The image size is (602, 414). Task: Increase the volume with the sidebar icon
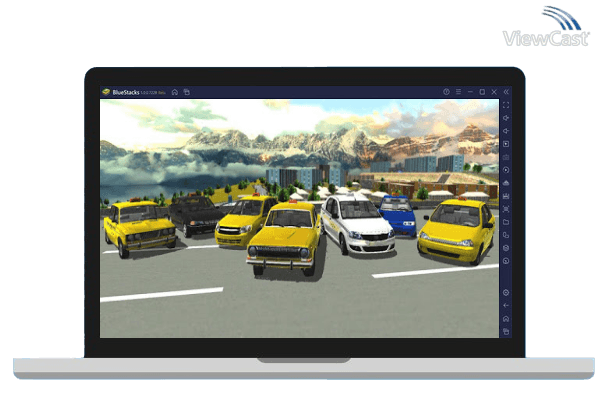coord(506,118)
